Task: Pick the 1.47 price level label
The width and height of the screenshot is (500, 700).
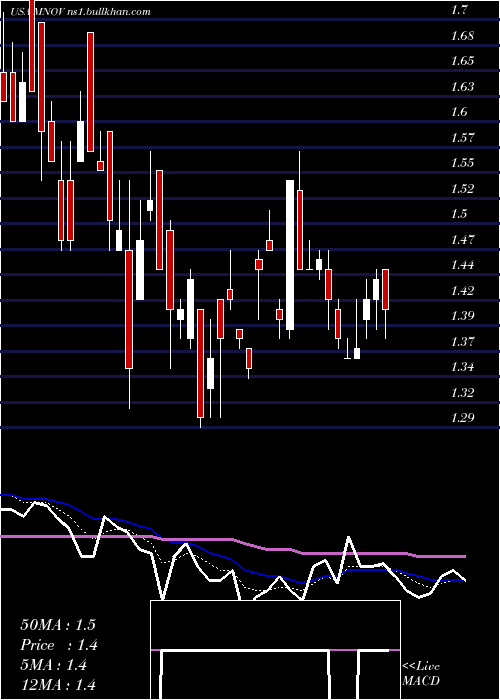Action: click(463, 240)
